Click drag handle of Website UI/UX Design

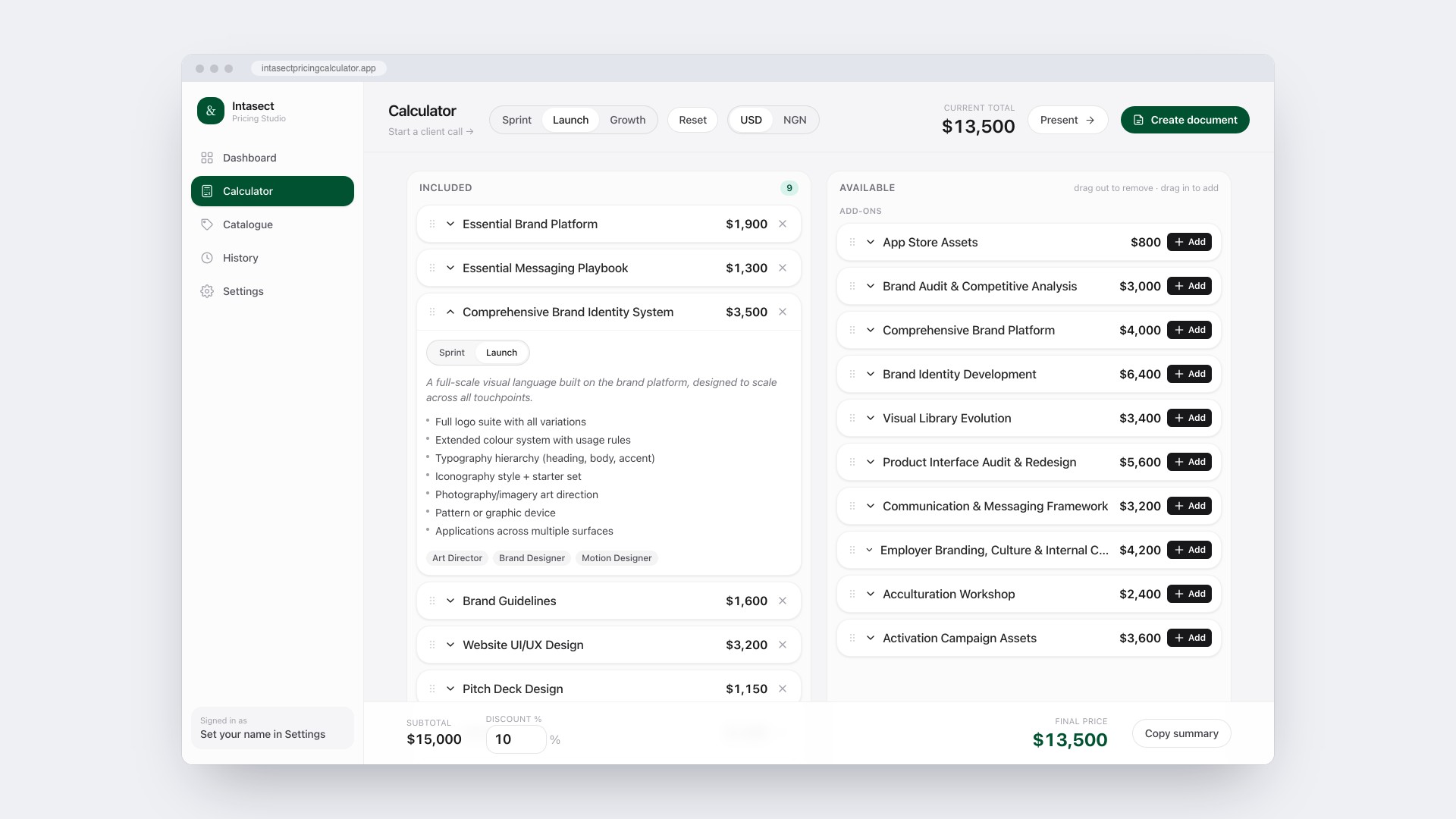coord(432,645)
